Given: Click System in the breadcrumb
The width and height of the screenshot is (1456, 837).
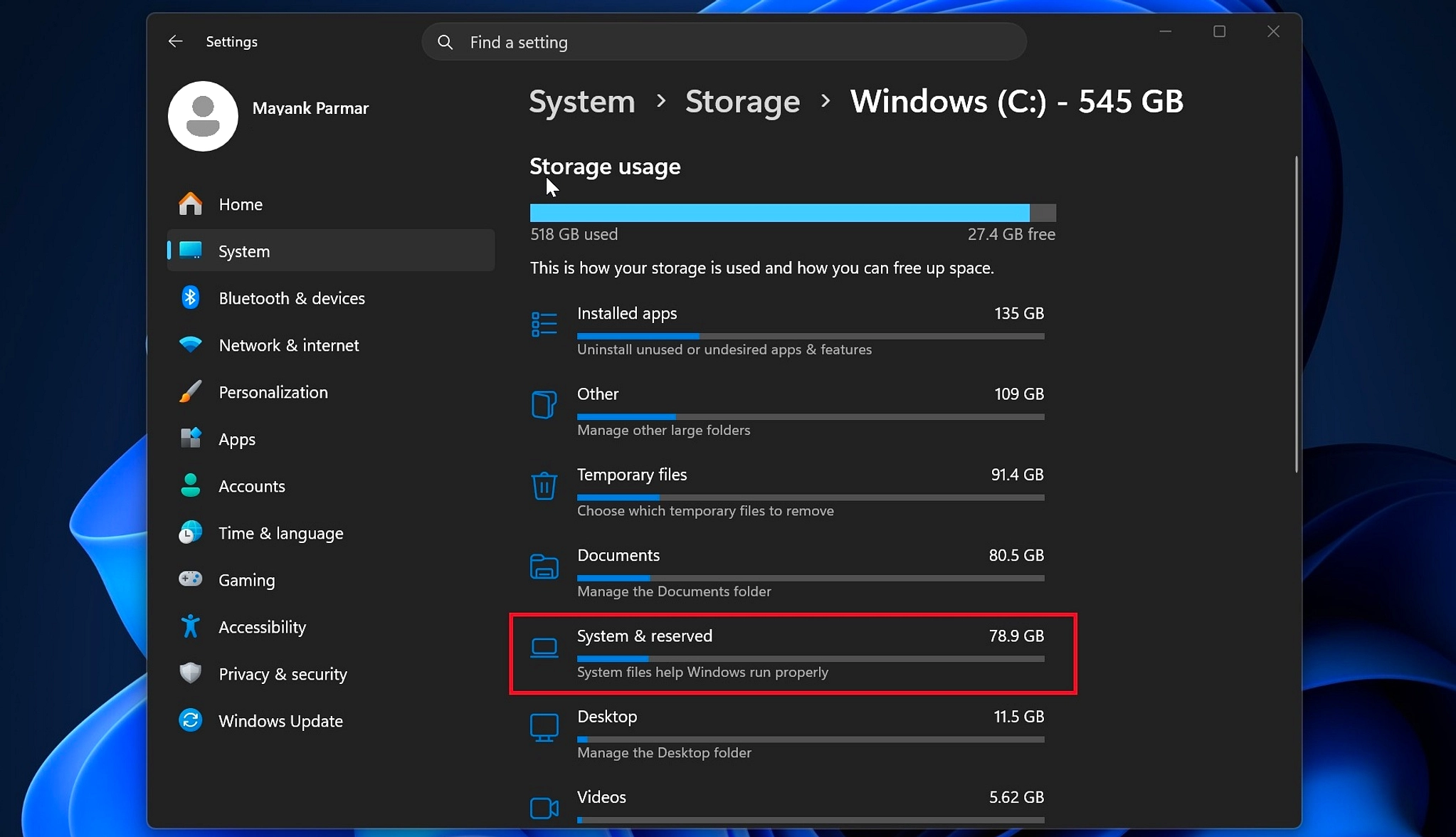Looking at the screenshot, I should coord(581,101).
